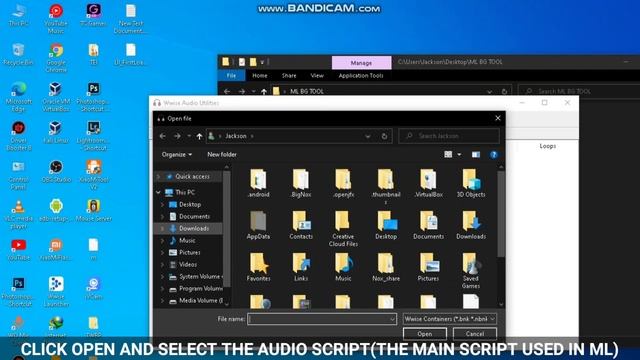
Task: Open Google Chrome desktop shortcut
Action: [x=56, y=57]
